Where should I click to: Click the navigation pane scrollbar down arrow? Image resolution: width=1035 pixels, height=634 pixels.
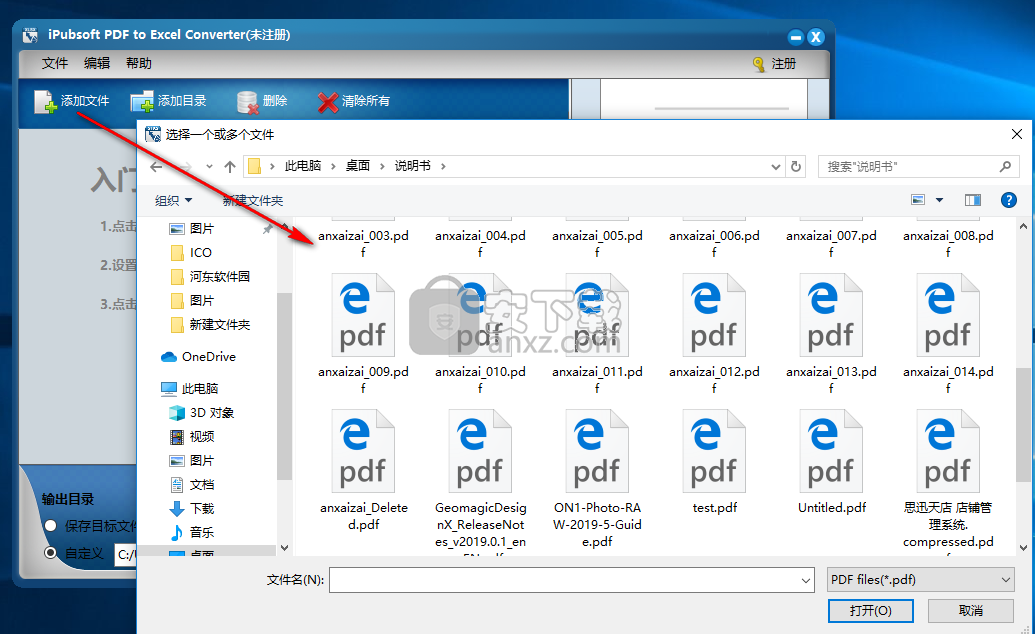(284, 547)
